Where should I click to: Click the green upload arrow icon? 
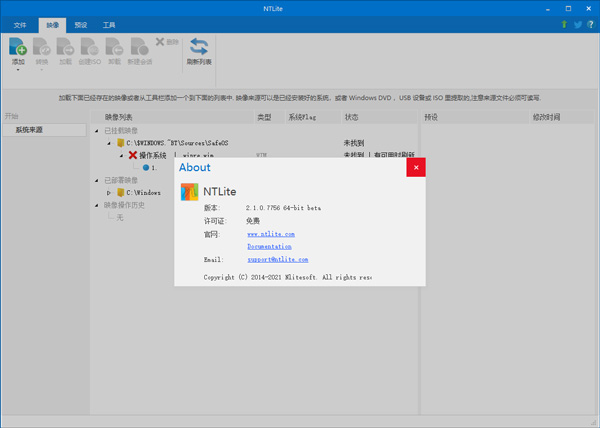click(x=564, y=24)
